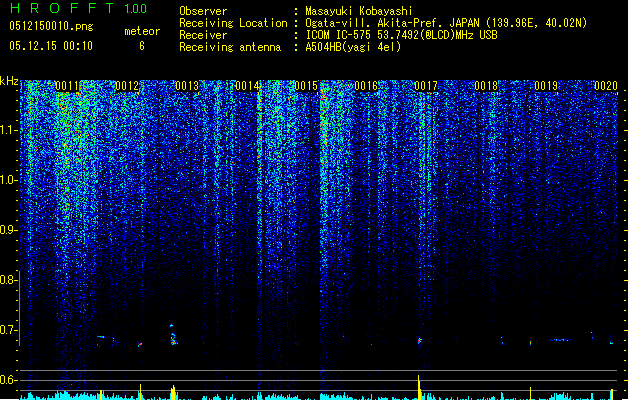Click the 0011 time marker
The width and height of the screenshot is (629, 400).
coord(67,86)
